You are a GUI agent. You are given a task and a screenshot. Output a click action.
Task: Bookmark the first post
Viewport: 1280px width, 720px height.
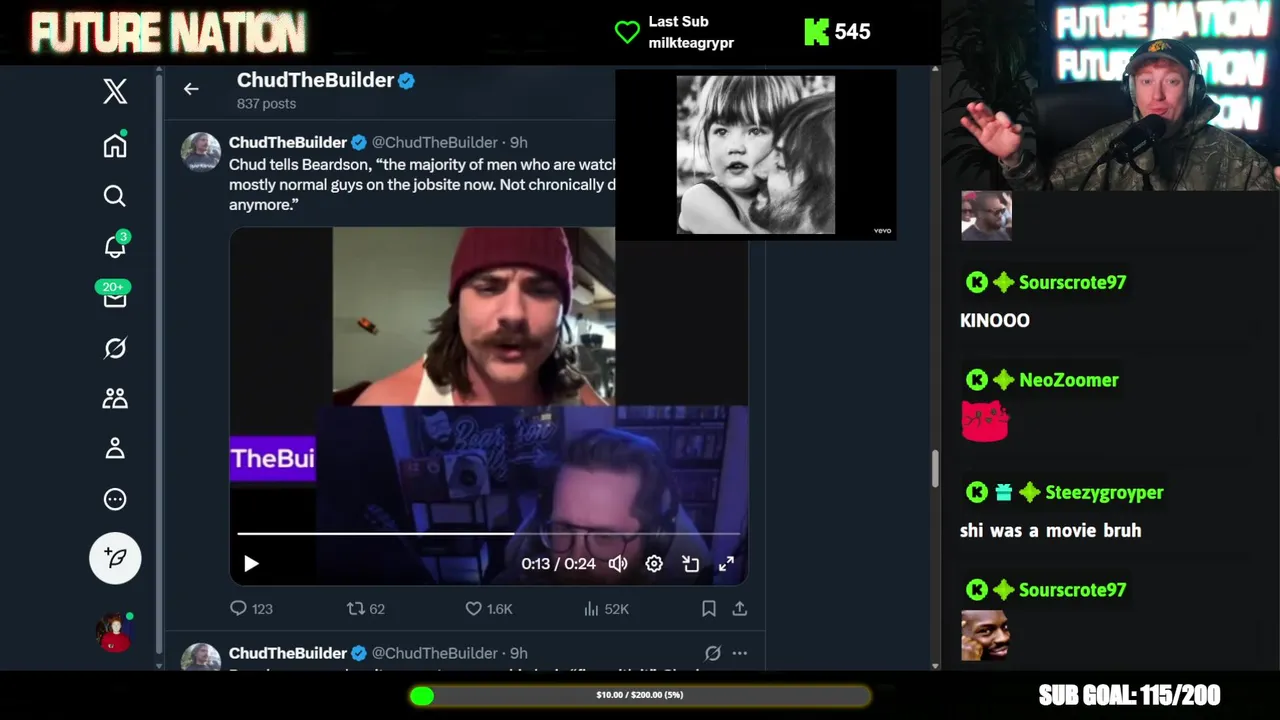click(708, 608)
